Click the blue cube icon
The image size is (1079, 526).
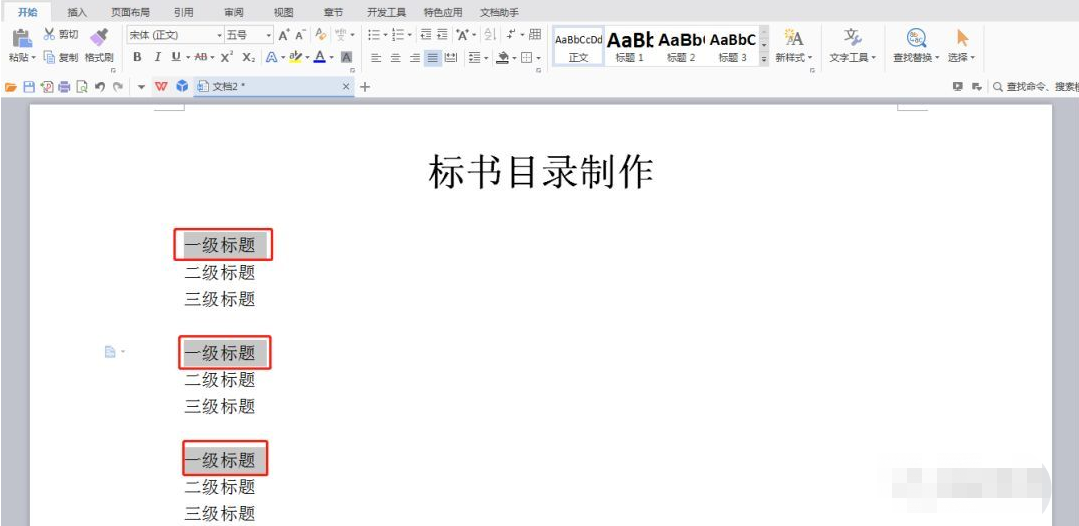pos(182,86)
